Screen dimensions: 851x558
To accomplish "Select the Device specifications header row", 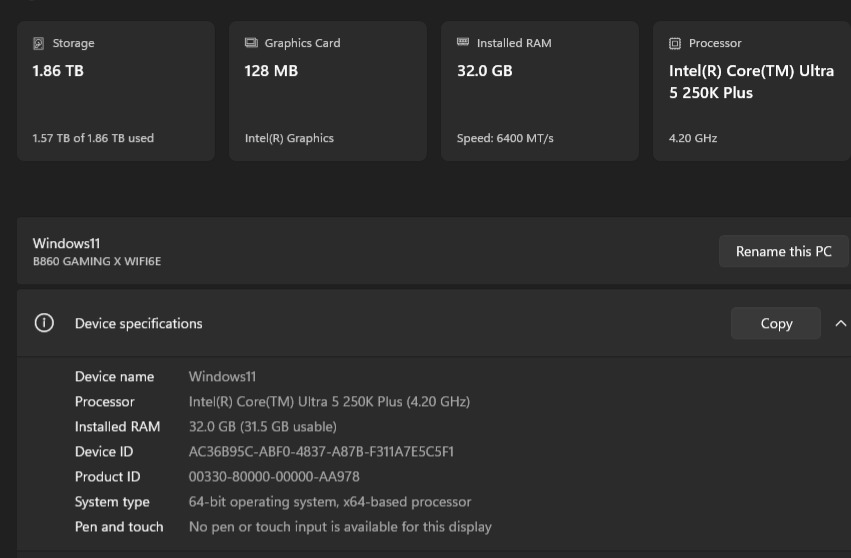I will 434,323.
